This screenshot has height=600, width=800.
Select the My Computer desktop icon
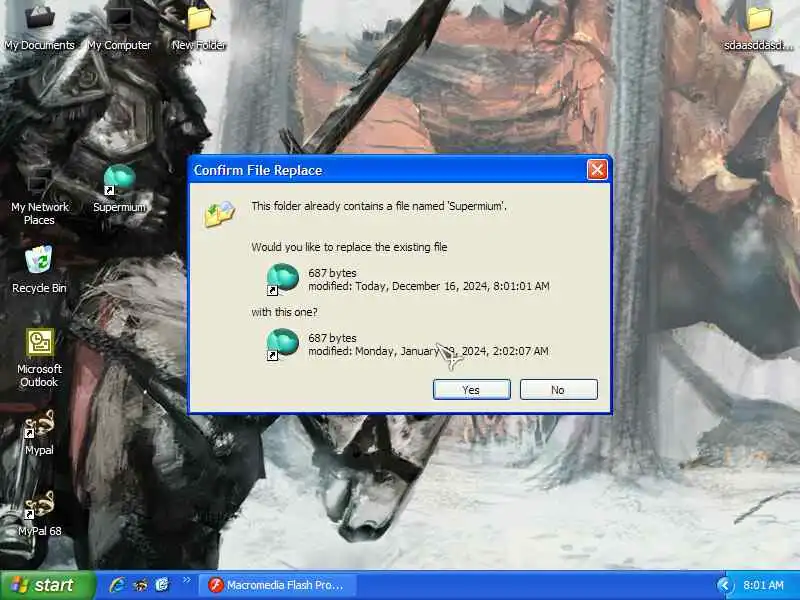click(119, 27)
